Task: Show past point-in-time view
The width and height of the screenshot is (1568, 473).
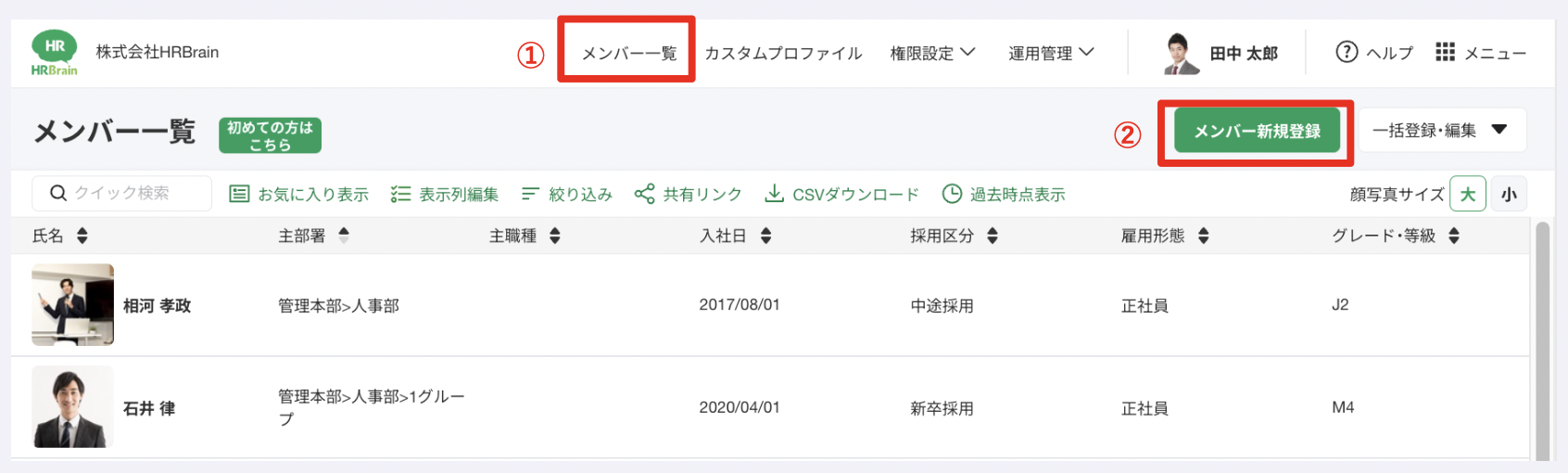Action: (1004, 194)
